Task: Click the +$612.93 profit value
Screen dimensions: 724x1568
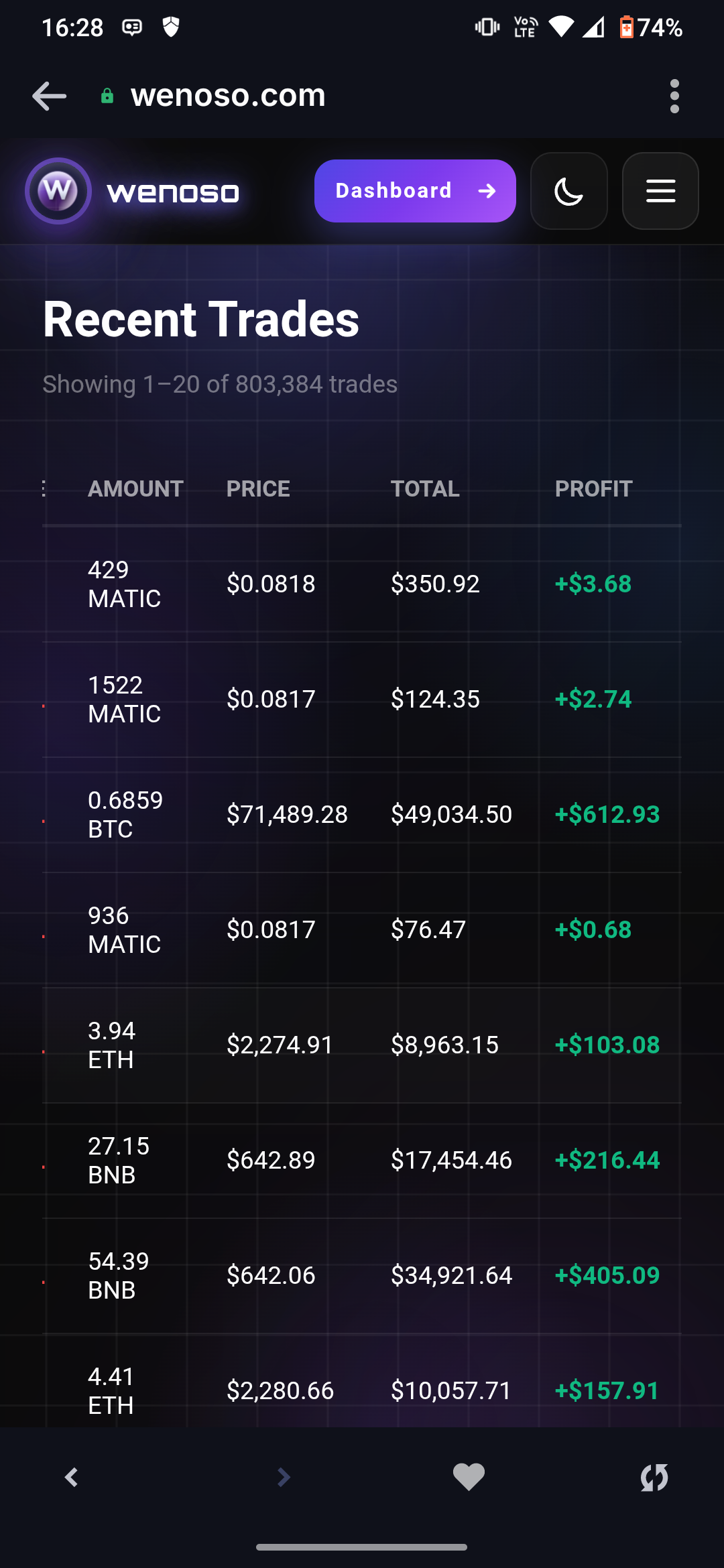Action: click(x=607, y=815)
